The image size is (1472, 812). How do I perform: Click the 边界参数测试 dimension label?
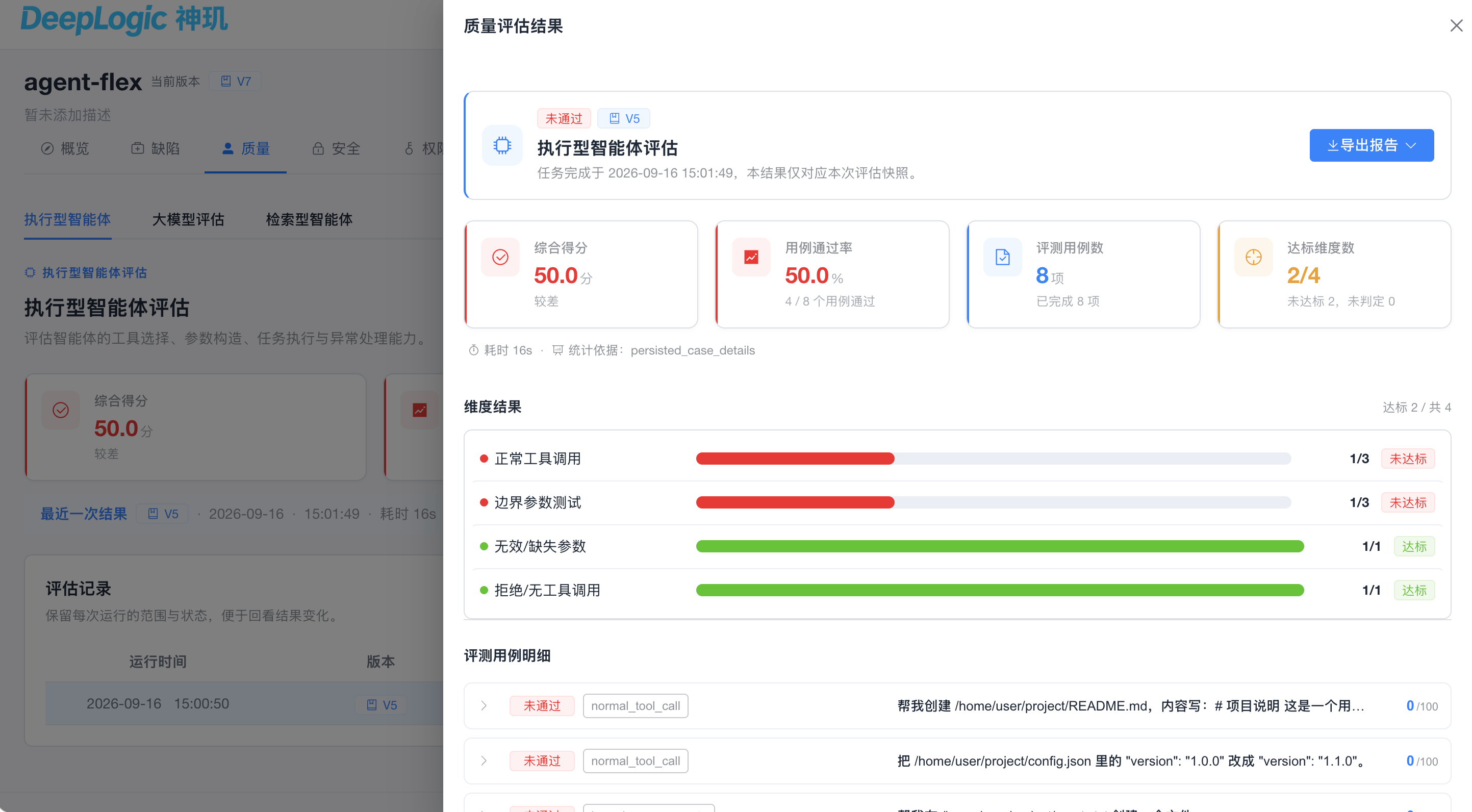tap(537, 502)
